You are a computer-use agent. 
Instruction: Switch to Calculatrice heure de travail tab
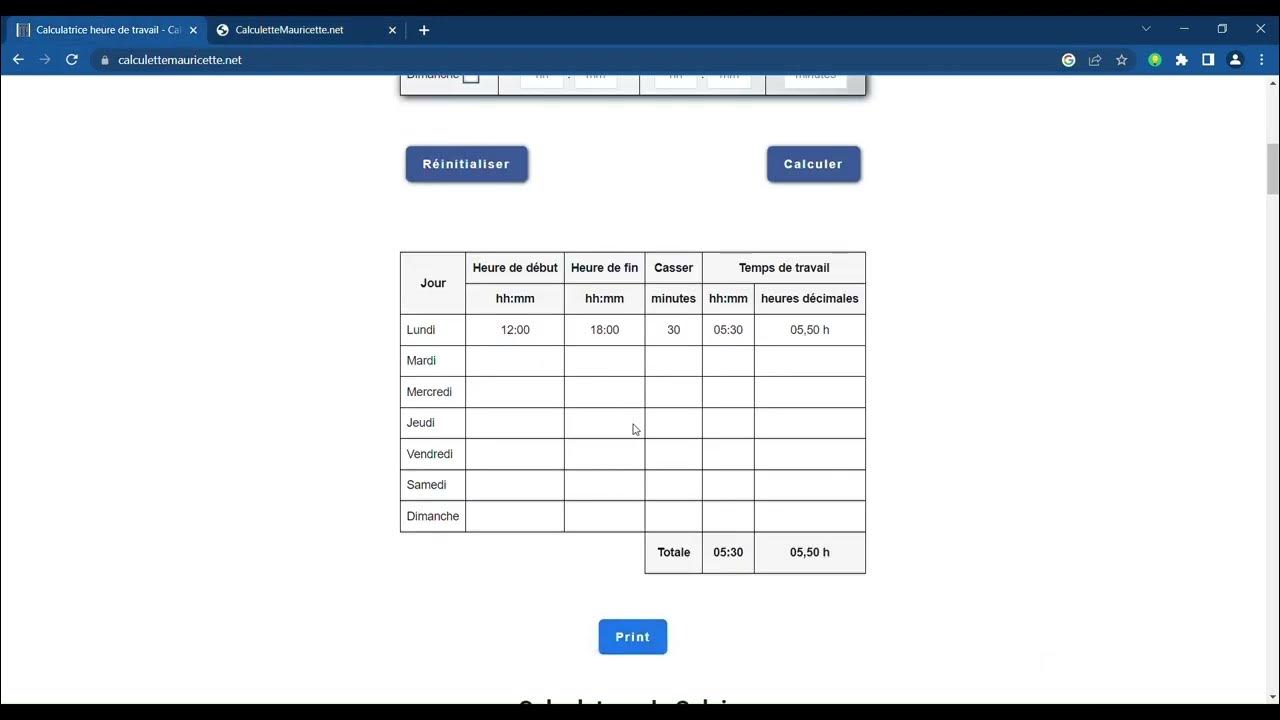click(106, 30)
